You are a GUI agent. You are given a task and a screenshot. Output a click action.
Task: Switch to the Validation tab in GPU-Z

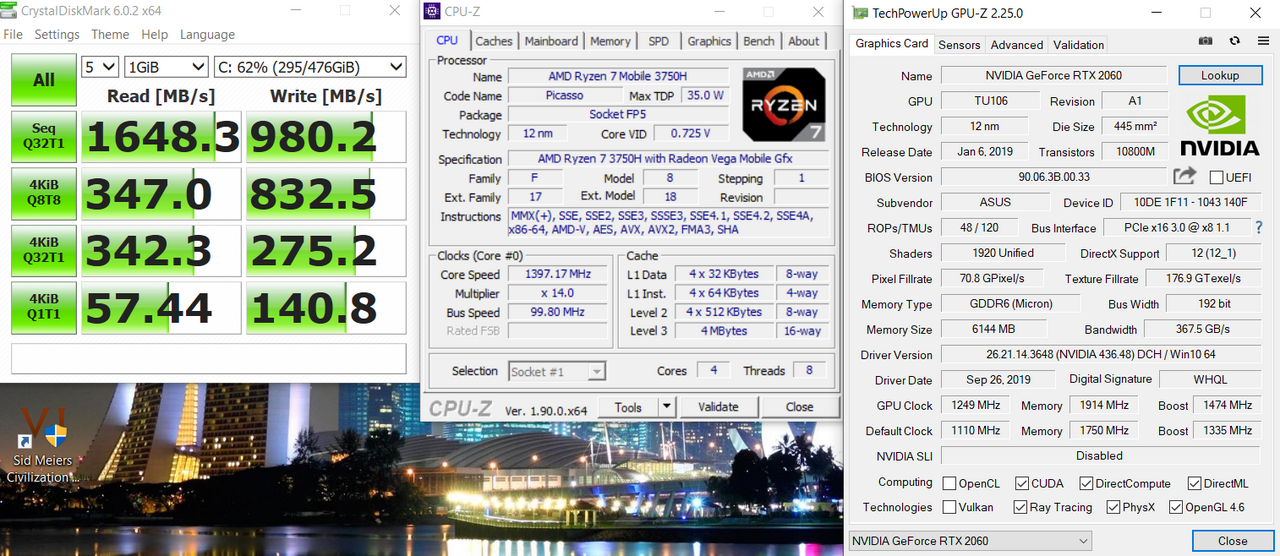pyautogui.click(x=1079, y=45)
